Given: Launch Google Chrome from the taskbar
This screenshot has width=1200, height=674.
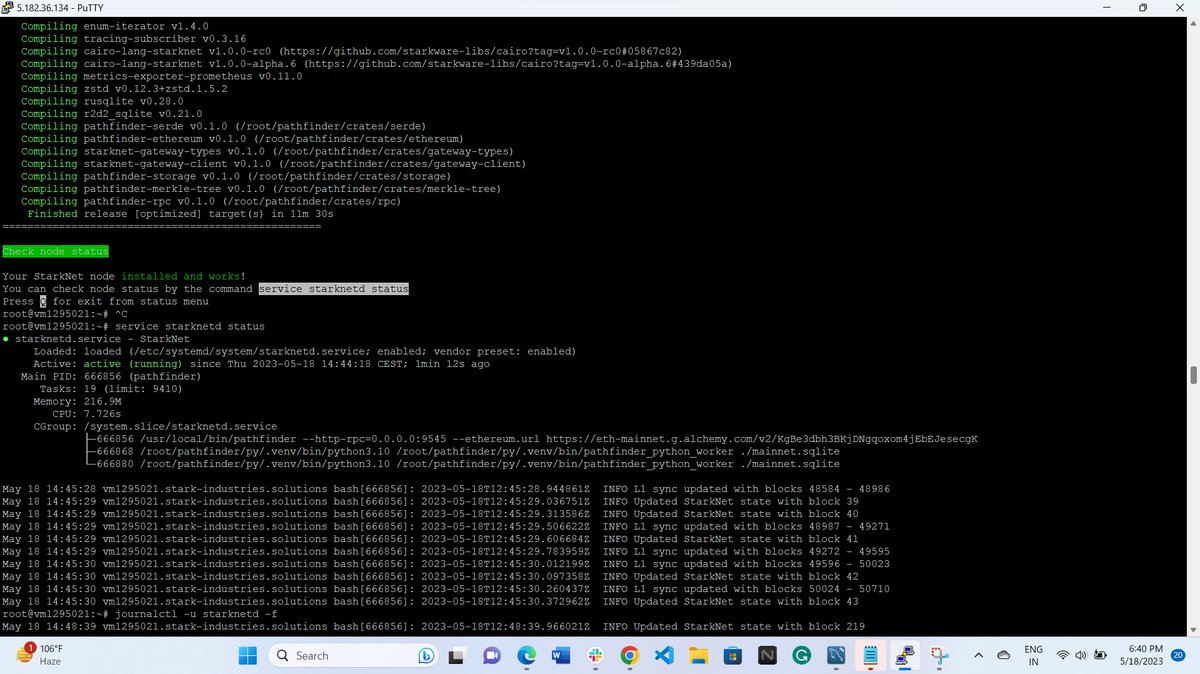Looking at the screenshot, I should 629,655.
